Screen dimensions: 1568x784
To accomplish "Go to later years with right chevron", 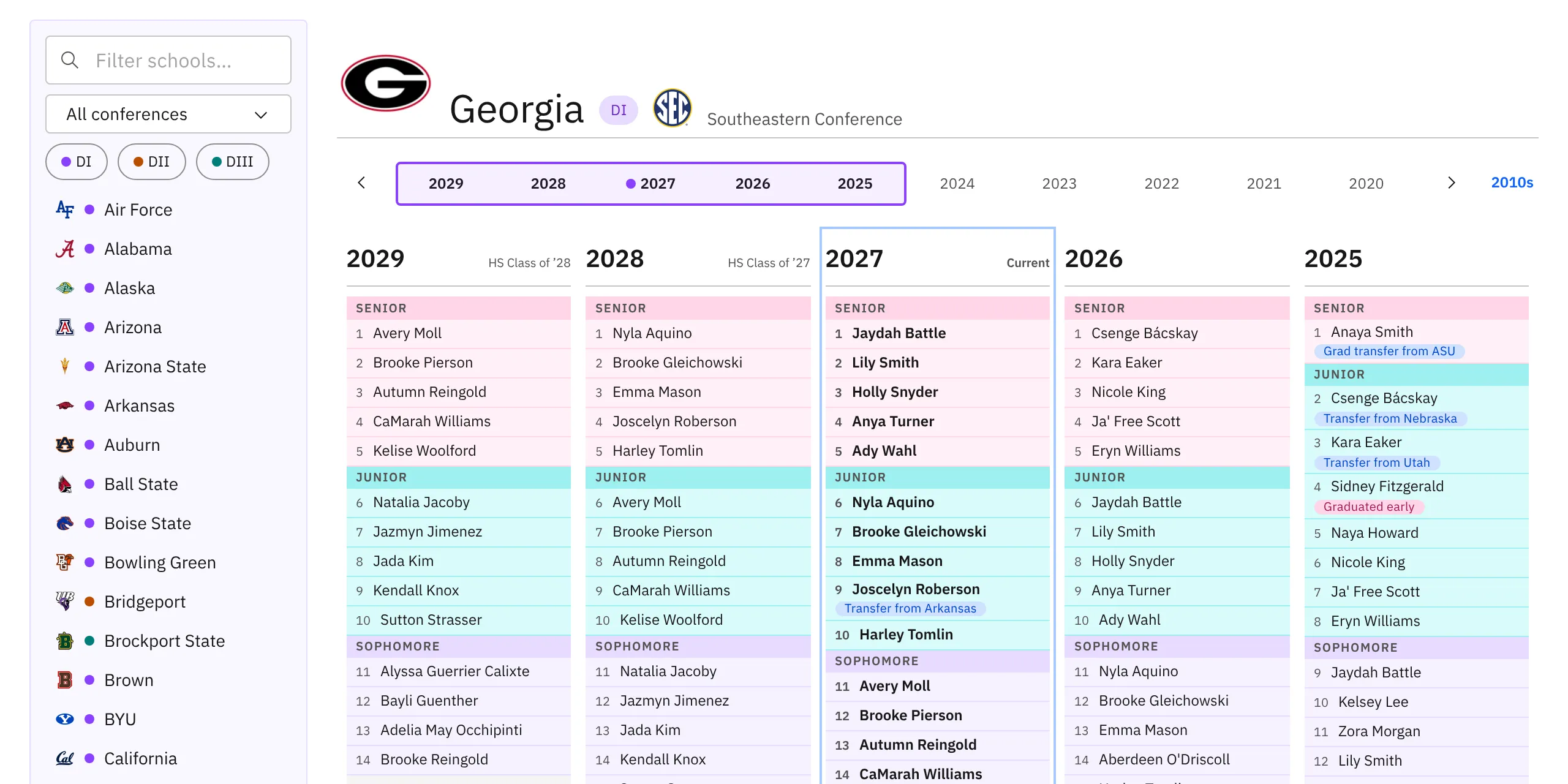I will click(x=1451, y=183).
